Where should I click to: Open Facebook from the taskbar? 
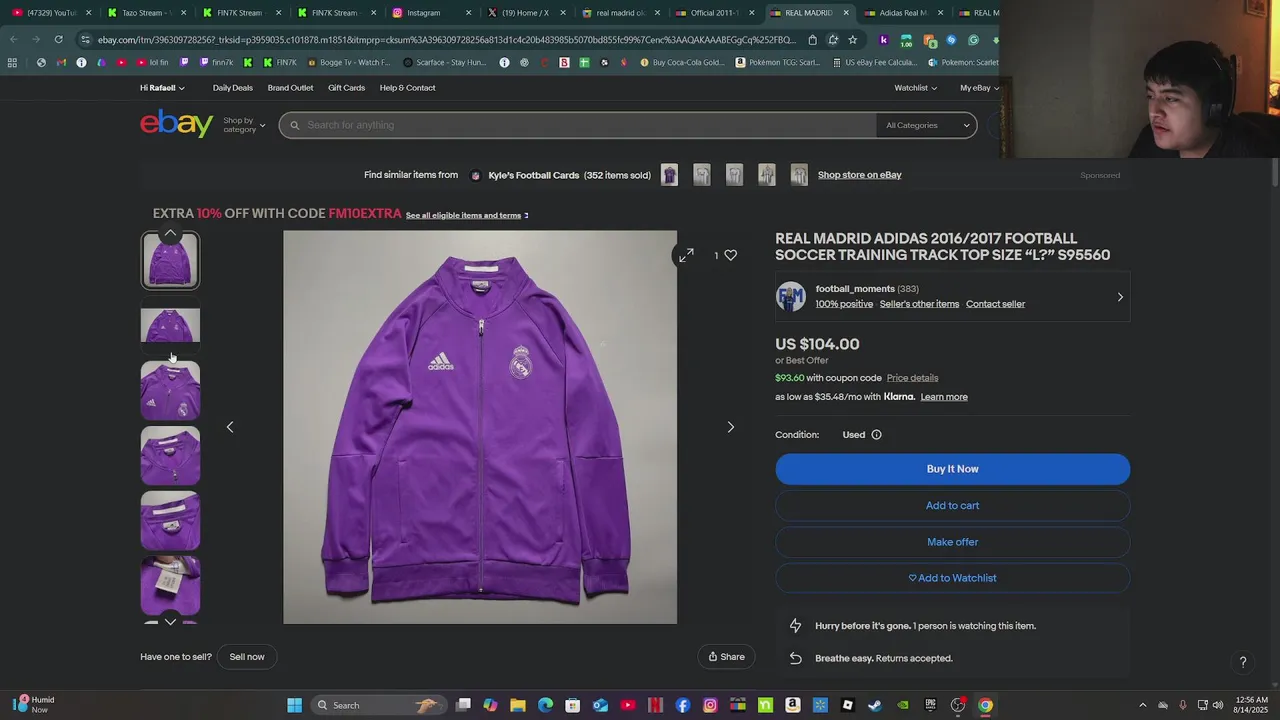click(683, 705)
